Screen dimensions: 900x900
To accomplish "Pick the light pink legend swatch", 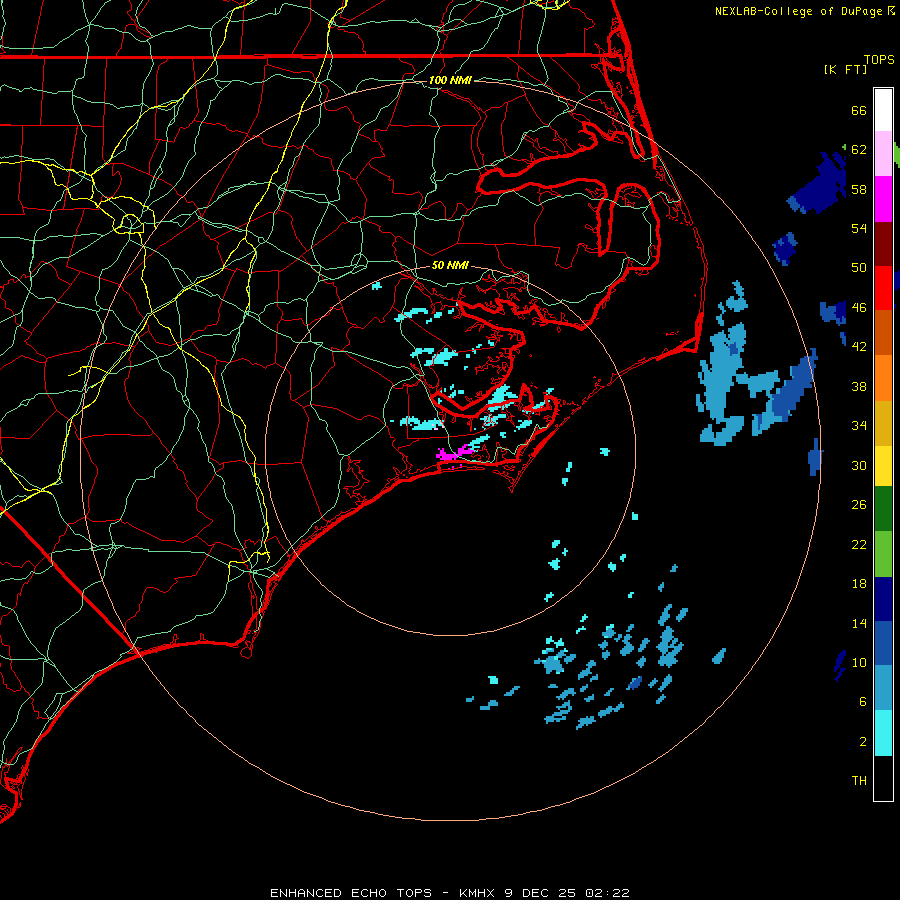I will (x=883, y=153).
